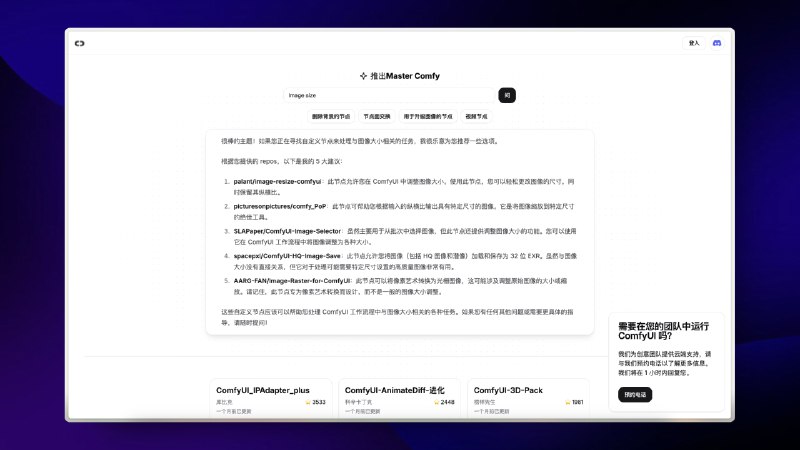Select the 删除背景的节点 suggestion chip

331,116
